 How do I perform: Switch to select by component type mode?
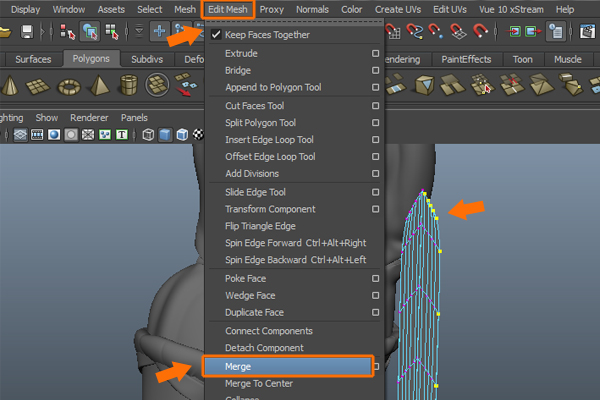pos(112,31)
